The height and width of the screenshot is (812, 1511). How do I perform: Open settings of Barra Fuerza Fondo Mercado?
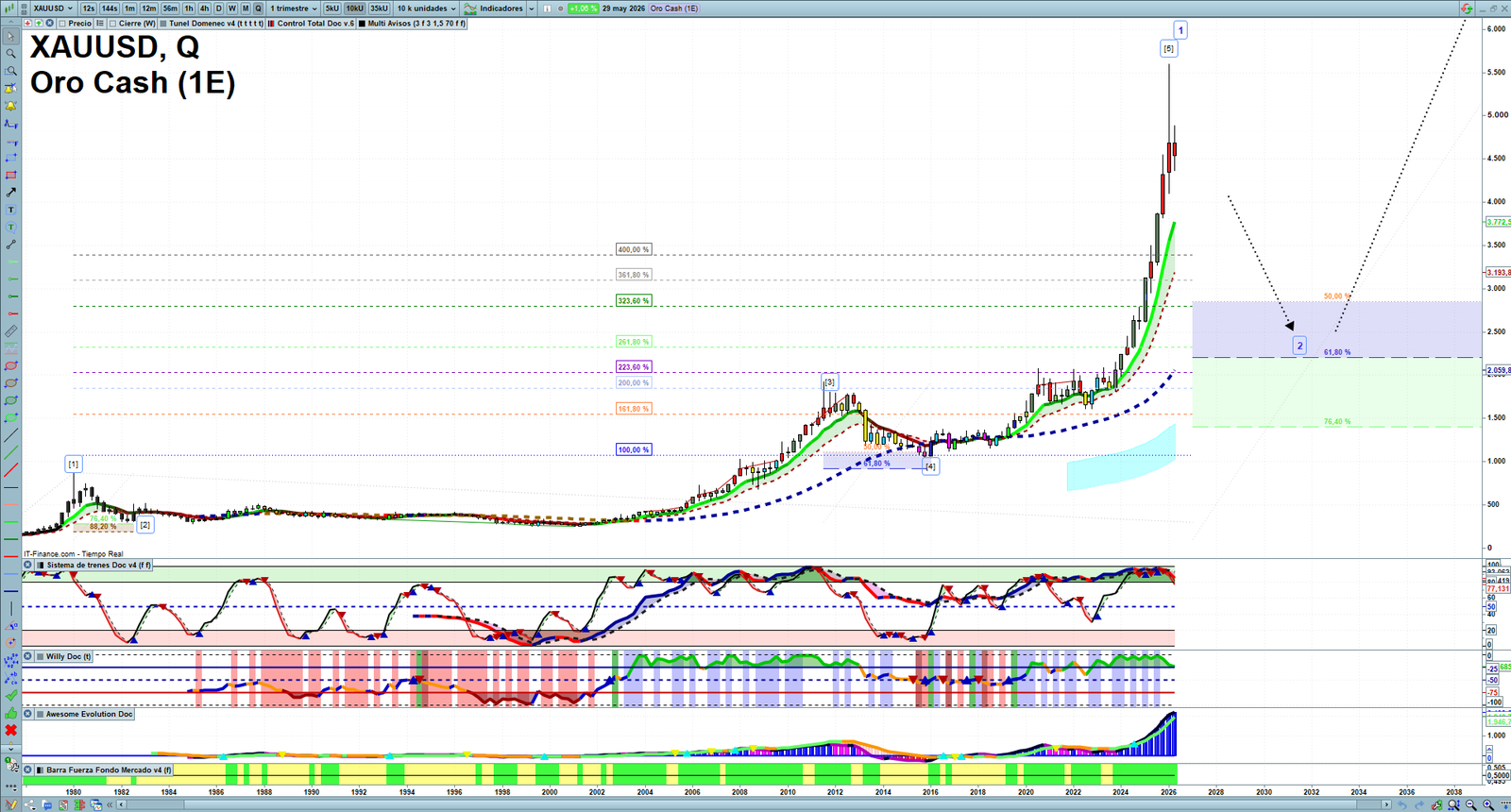coord(28,770)
